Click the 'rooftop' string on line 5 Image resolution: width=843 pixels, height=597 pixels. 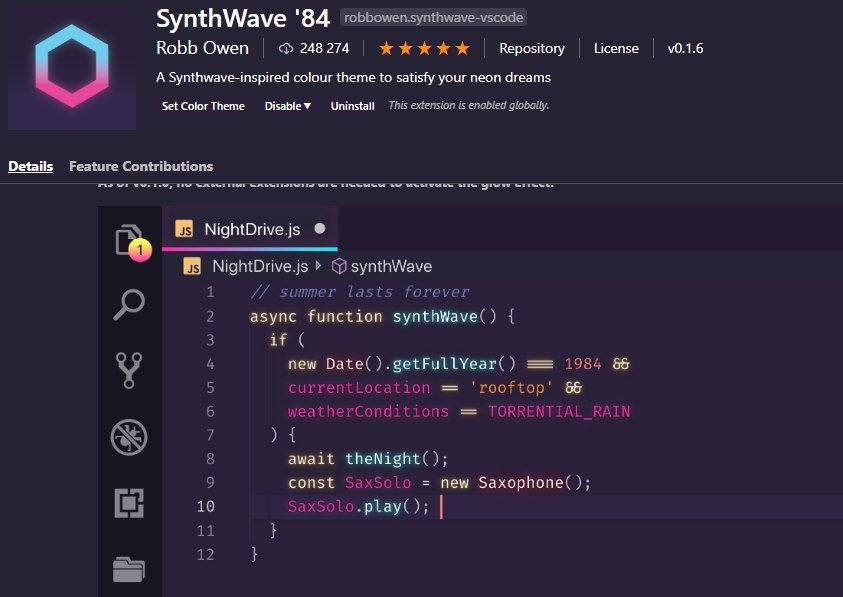(x=511, y=388)
